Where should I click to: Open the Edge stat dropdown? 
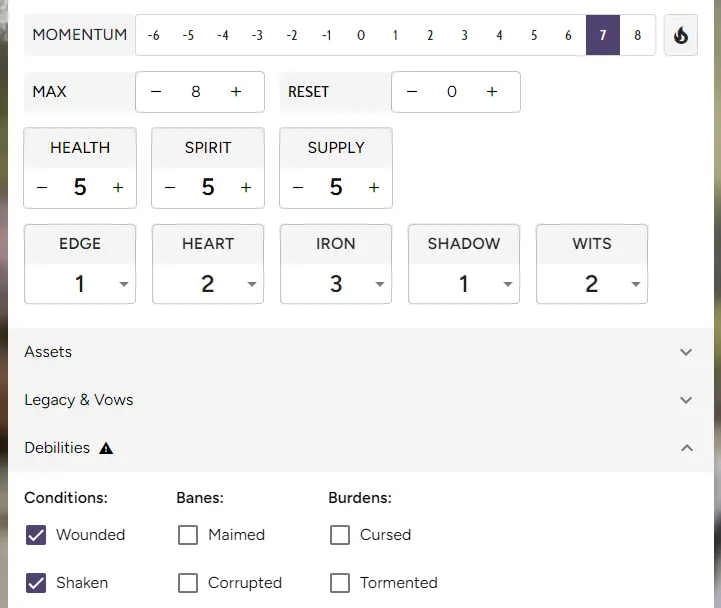[80, 284]
